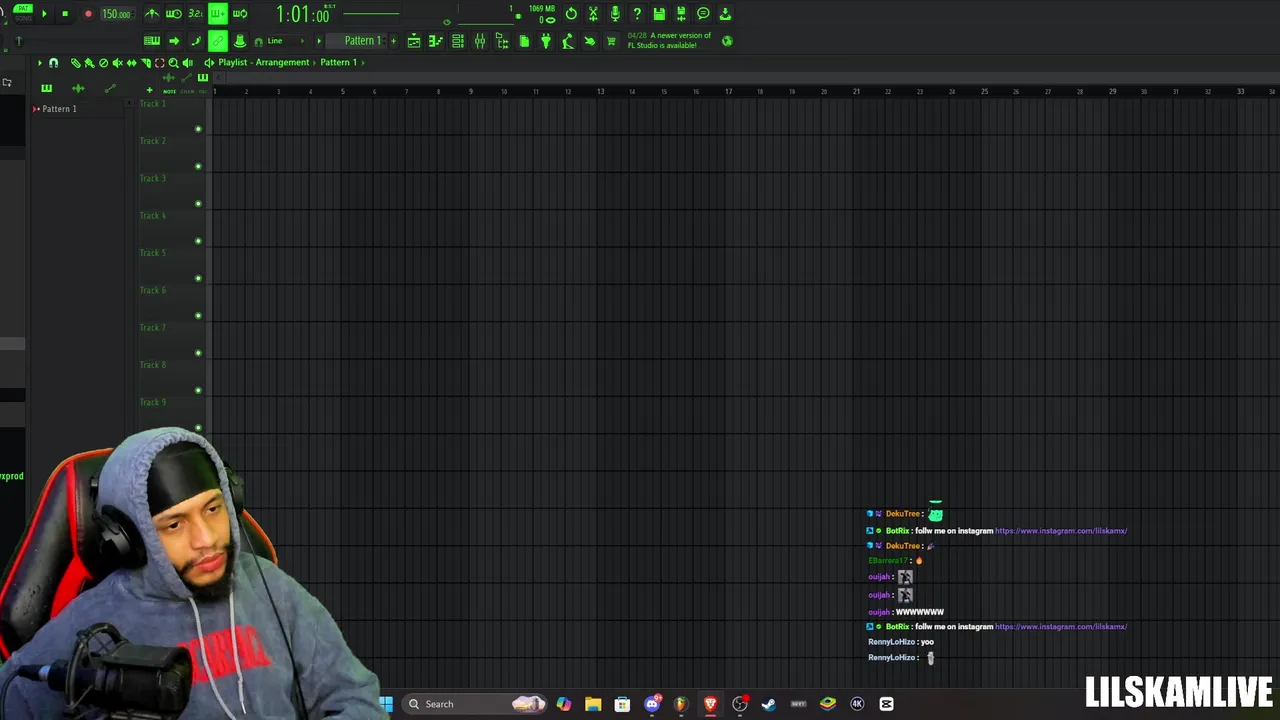The width and height of the screenshot is (1280, 720).
Task: Open the audio editor scissors icon
Action: pyautogui.click(x=593, y=14)
